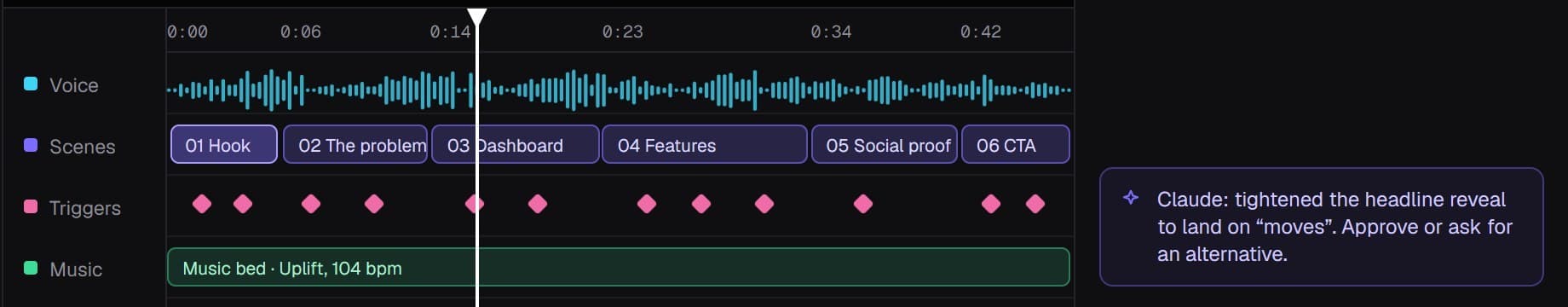This screenshot has height=307, width=1568.
Task: Jump to the 0:34 ruler mark
Action: pos(831,32)
